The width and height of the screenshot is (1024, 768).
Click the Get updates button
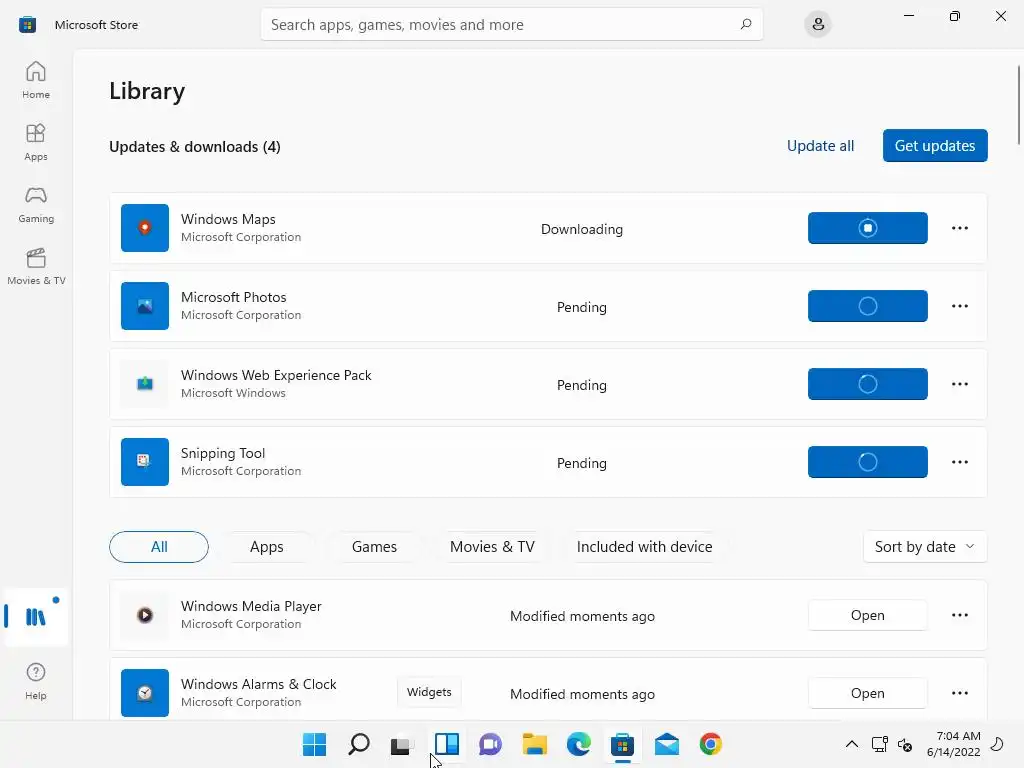coord(935,146)
